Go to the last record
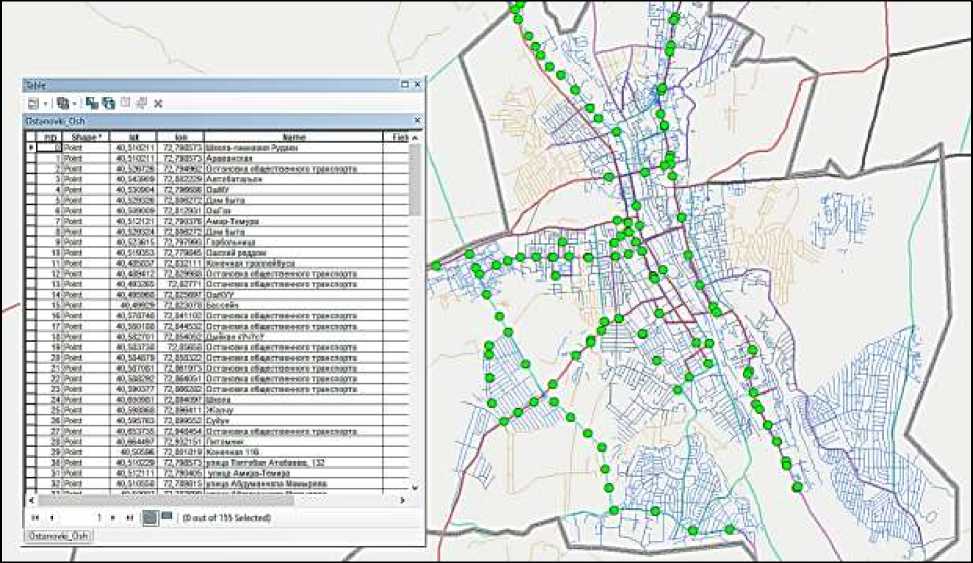The width and height of the screenshot is (973, 563). [x=130, y=518]
